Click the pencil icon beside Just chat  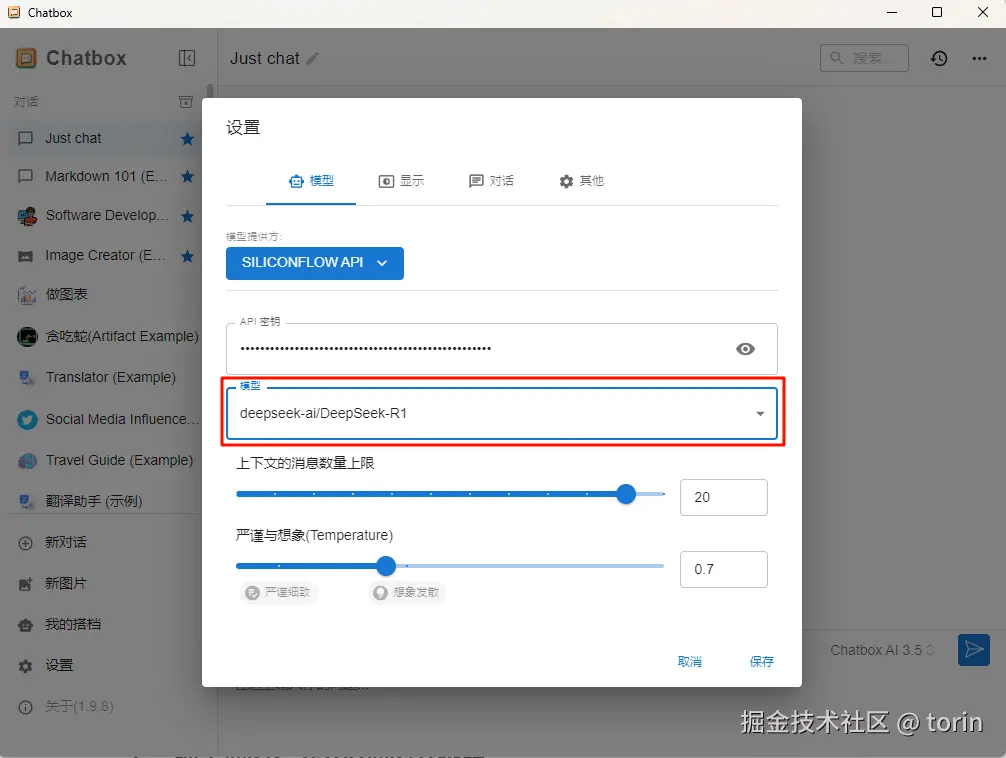pos(312,58)
